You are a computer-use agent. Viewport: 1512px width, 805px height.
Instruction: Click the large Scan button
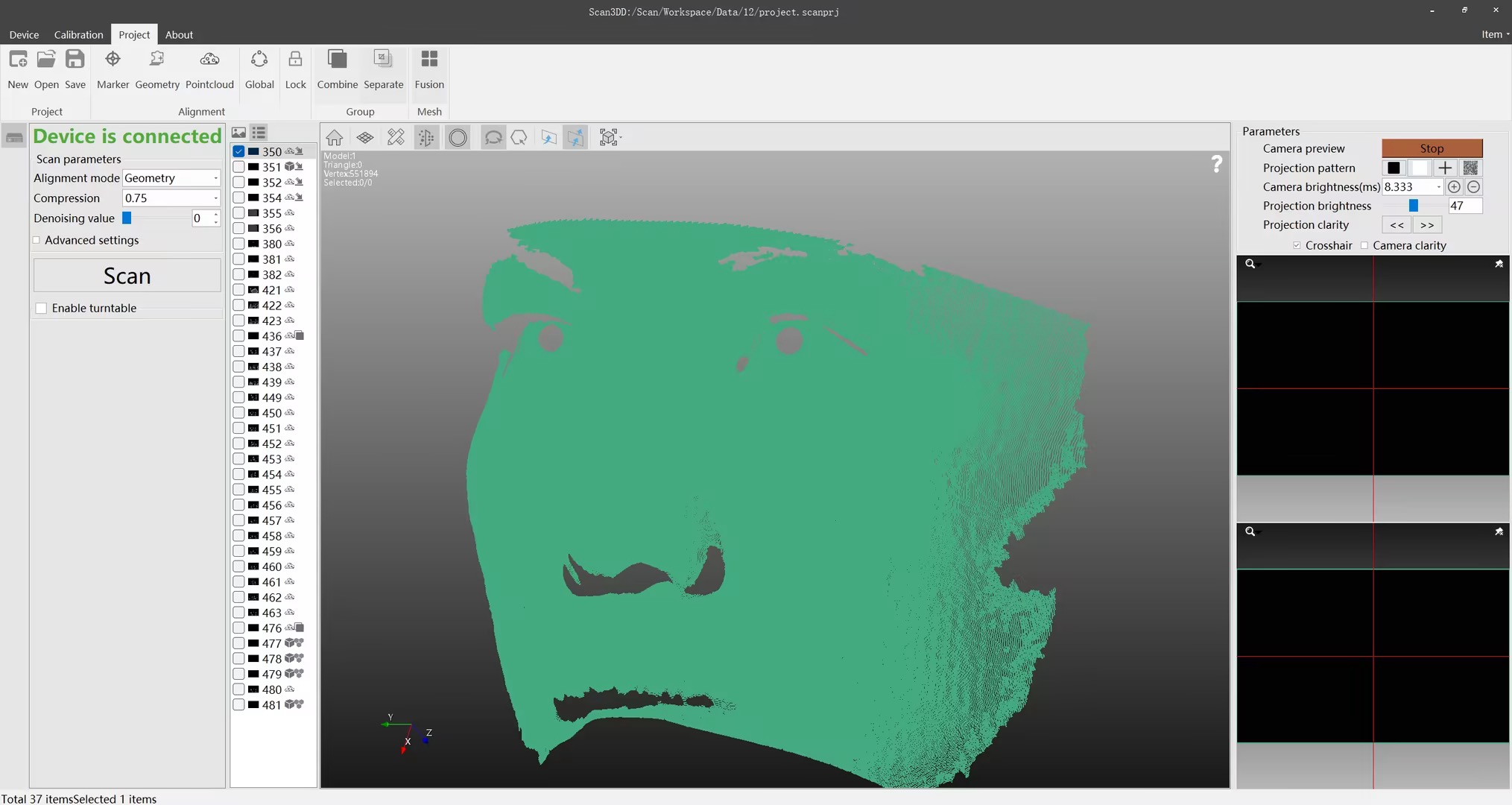coord(127,276)
